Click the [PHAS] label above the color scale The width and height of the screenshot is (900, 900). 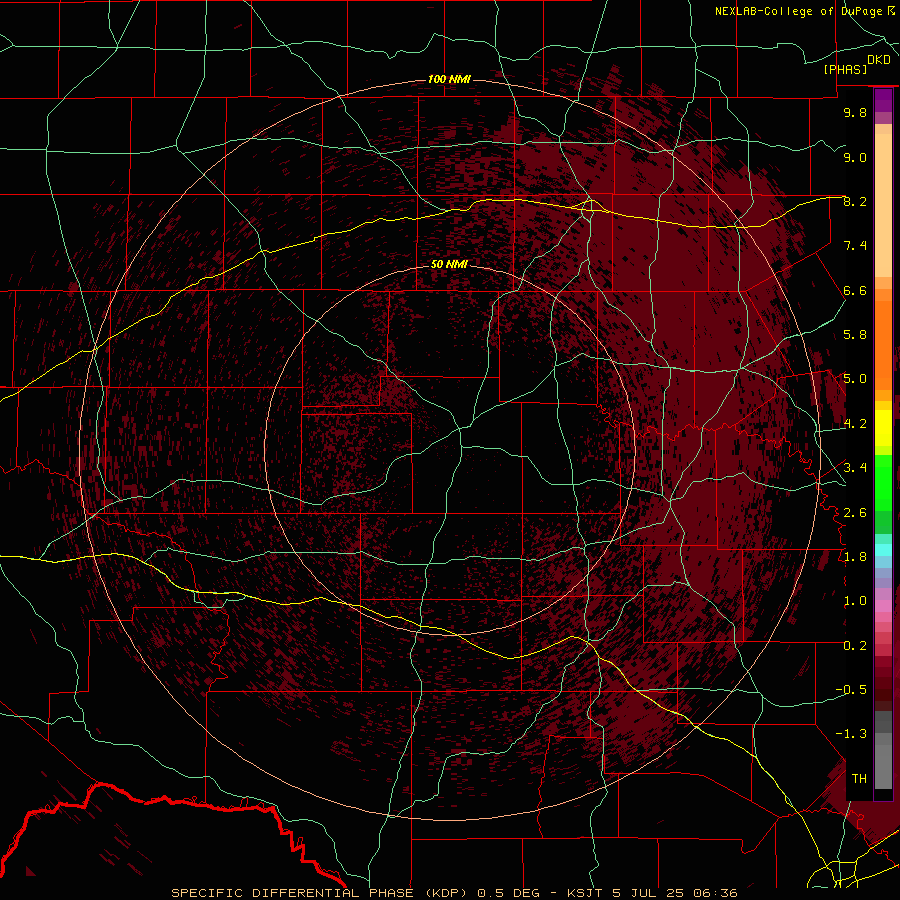pyautogui.click(x=845, y=70)
